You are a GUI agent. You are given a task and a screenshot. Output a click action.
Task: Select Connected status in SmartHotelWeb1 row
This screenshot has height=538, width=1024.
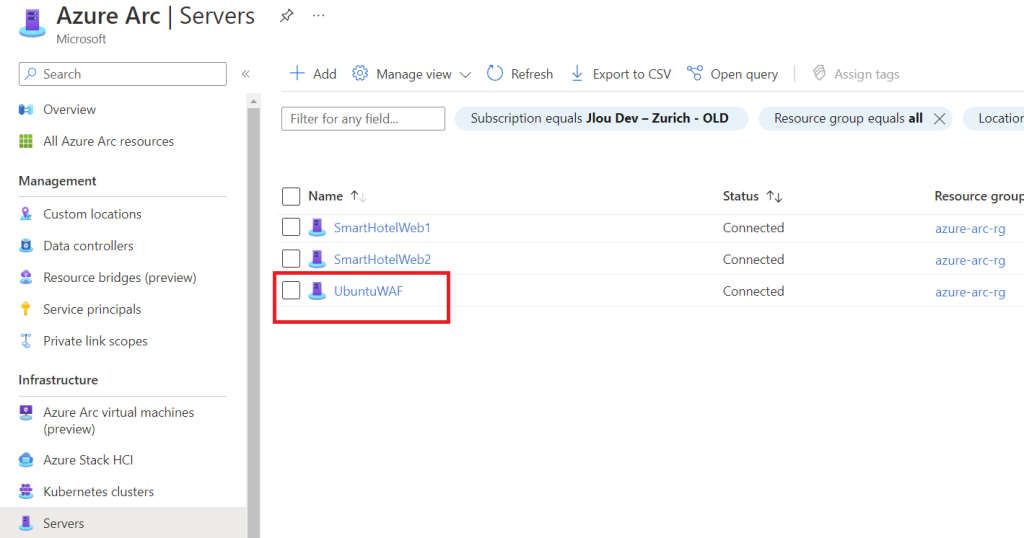(753, 228)
